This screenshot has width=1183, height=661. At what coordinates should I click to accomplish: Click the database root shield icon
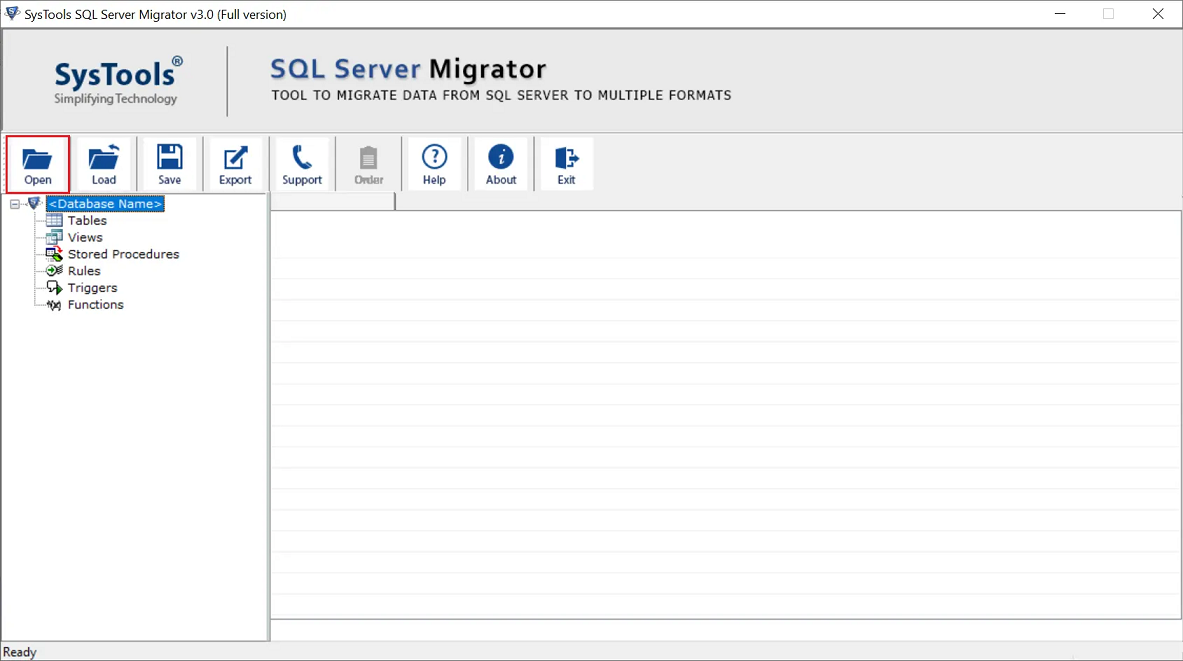pyautogui.click(x=34, y=203)
